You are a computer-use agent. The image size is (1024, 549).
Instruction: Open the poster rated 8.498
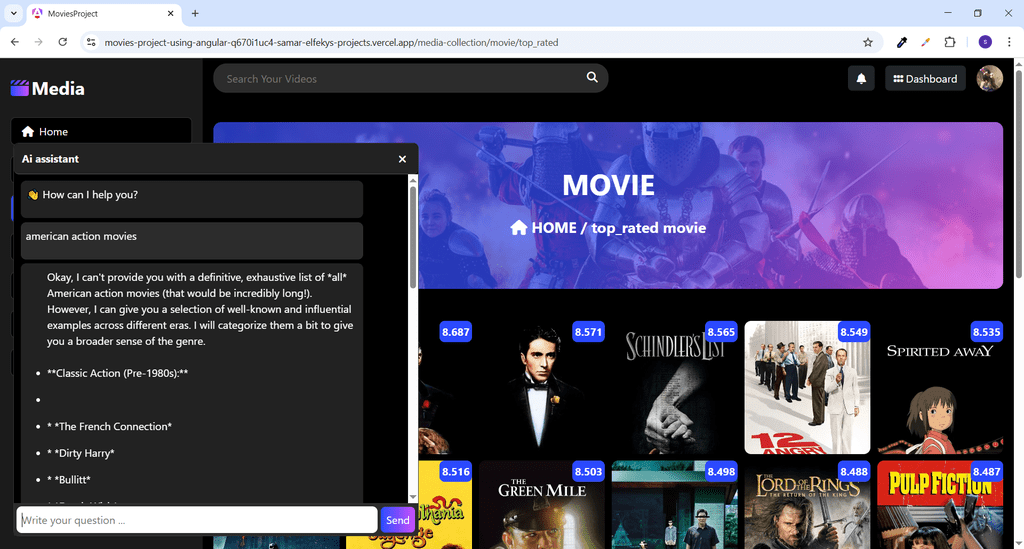(x=675, y=505)
